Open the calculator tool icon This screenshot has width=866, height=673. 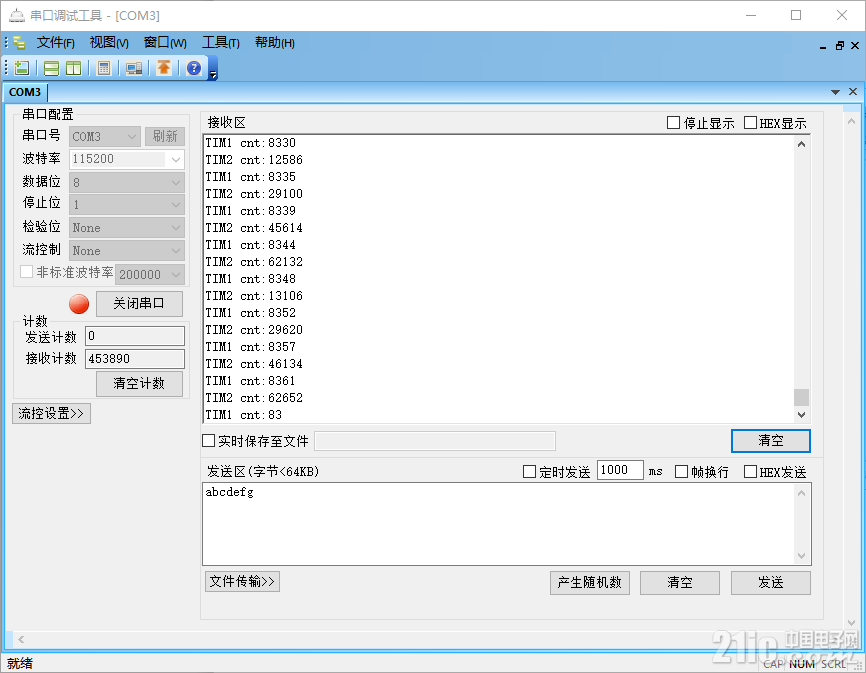(103, 68)
